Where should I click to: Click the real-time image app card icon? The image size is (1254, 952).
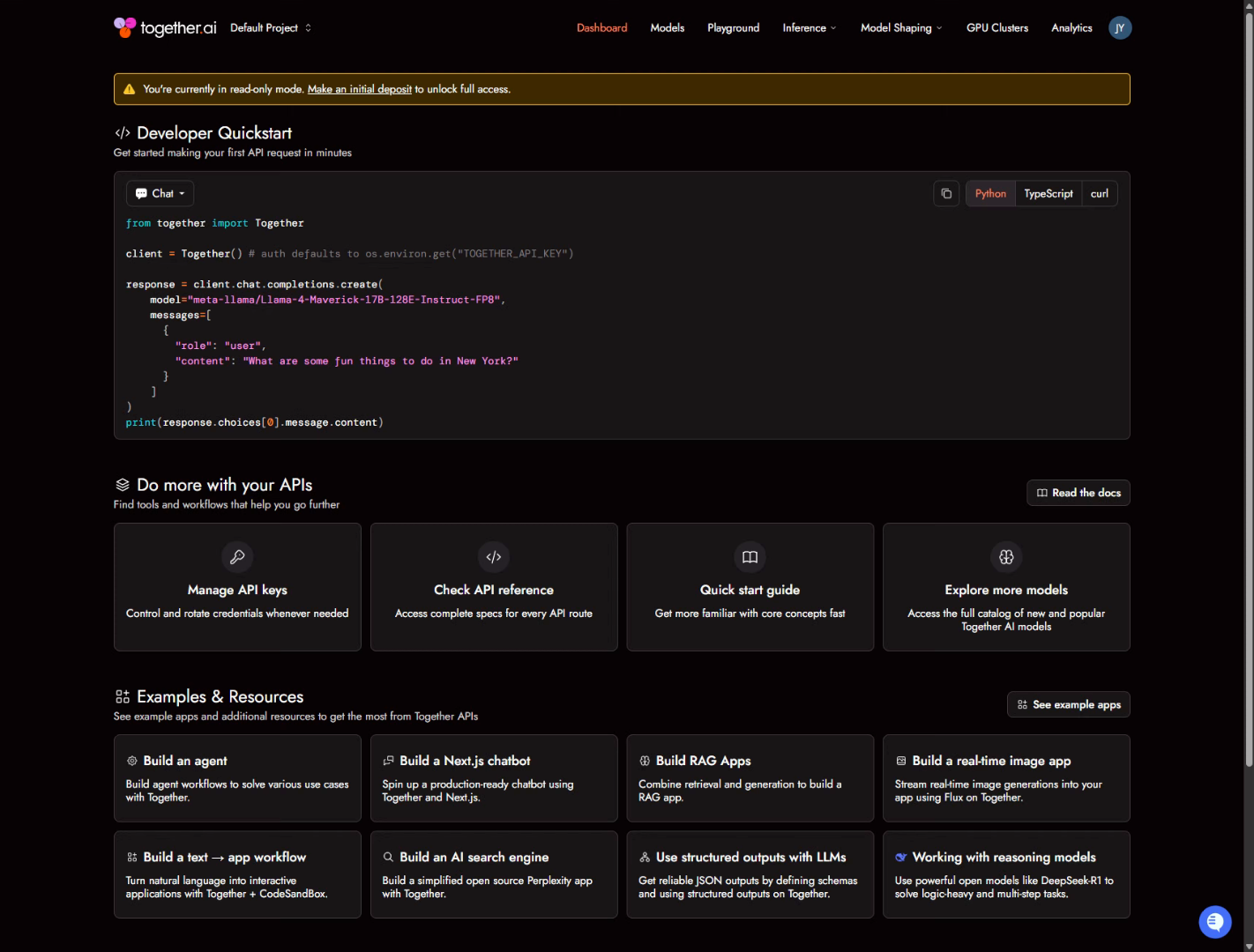click(x=901, y=761)
